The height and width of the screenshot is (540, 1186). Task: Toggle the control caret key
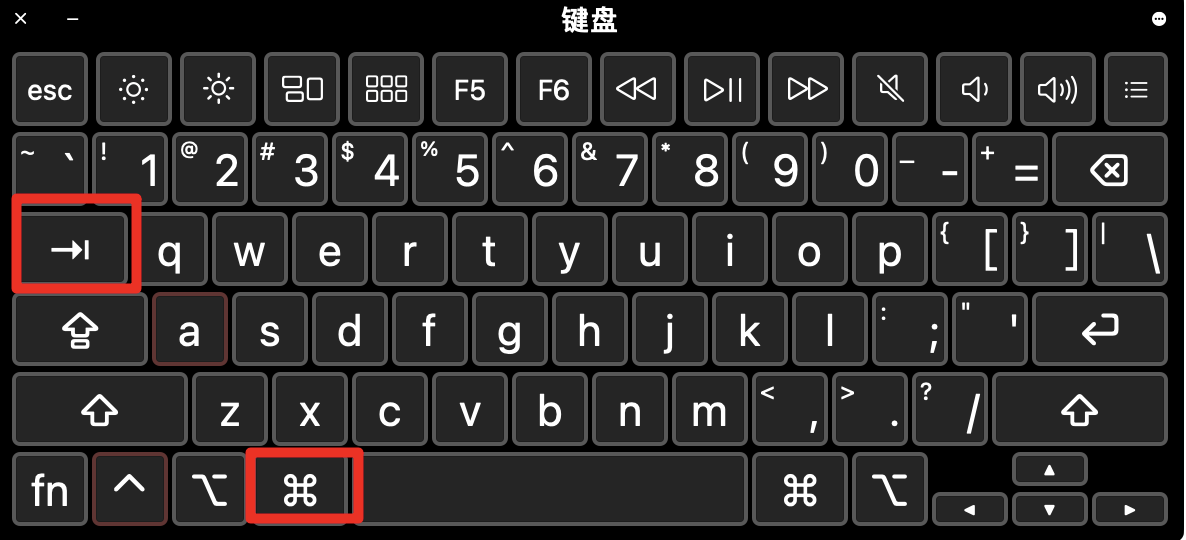tap(129, 489)
